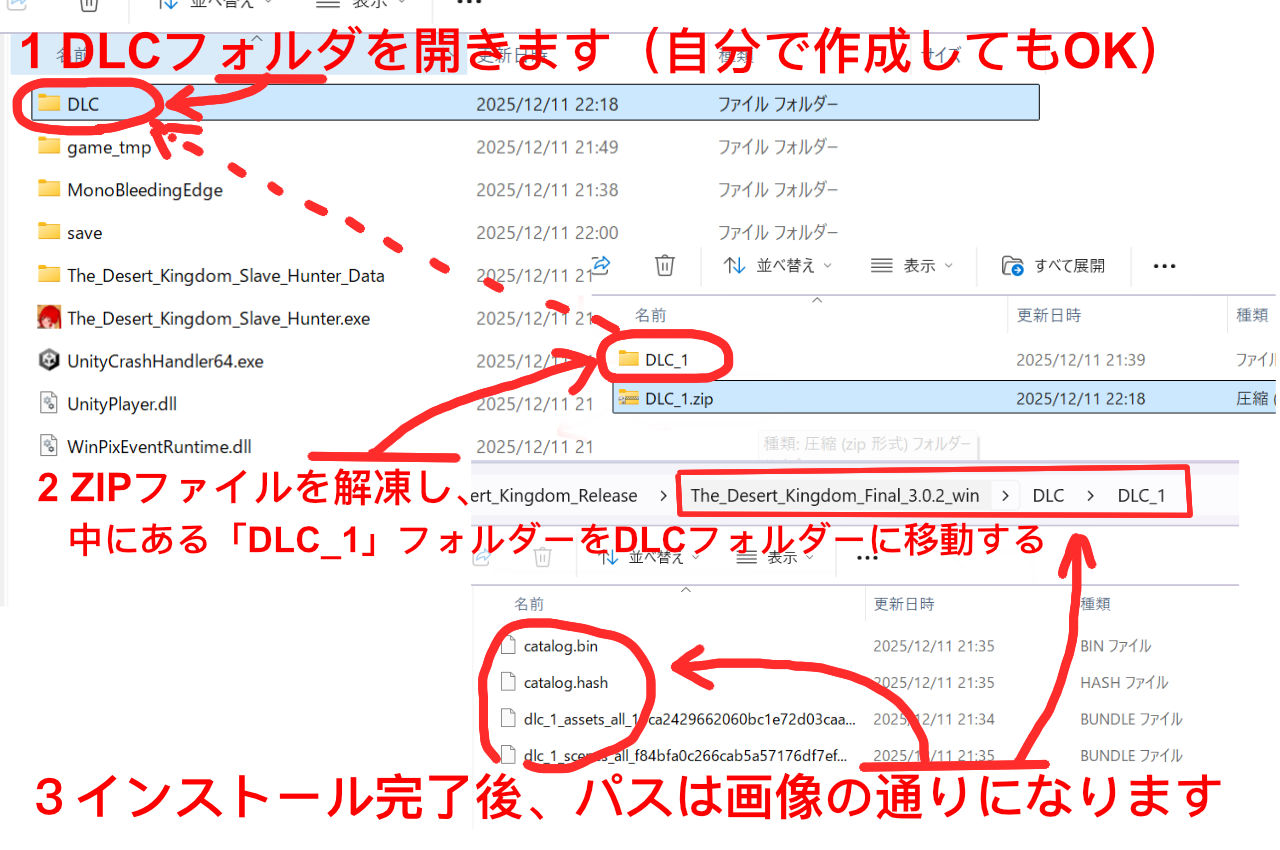
Task: Select the UnityCrashHandler64.exe icon
Action: click(x=48, y=360)
